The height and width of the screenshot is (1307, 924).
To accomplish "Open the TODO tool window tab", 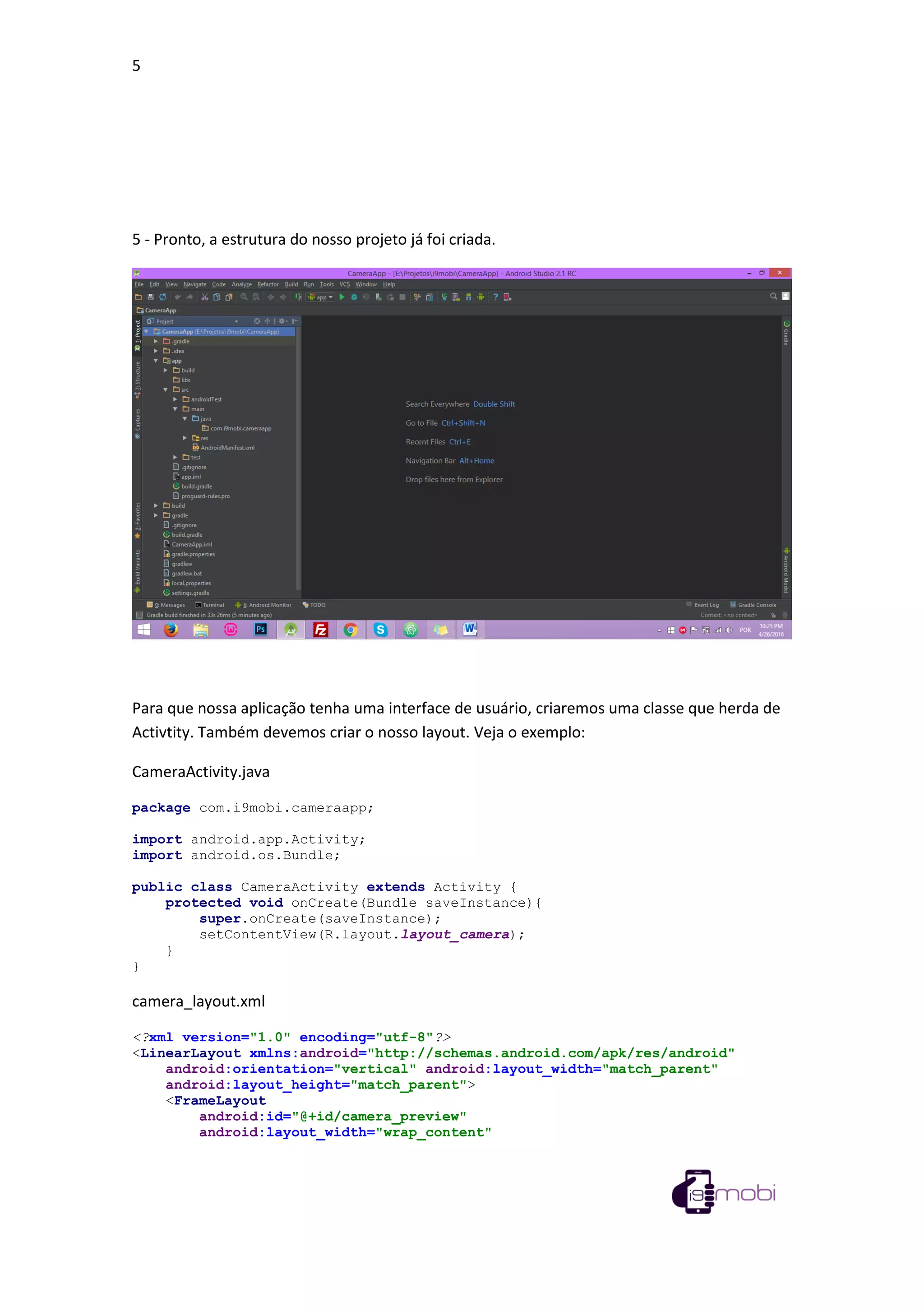I will coord(314,605).
